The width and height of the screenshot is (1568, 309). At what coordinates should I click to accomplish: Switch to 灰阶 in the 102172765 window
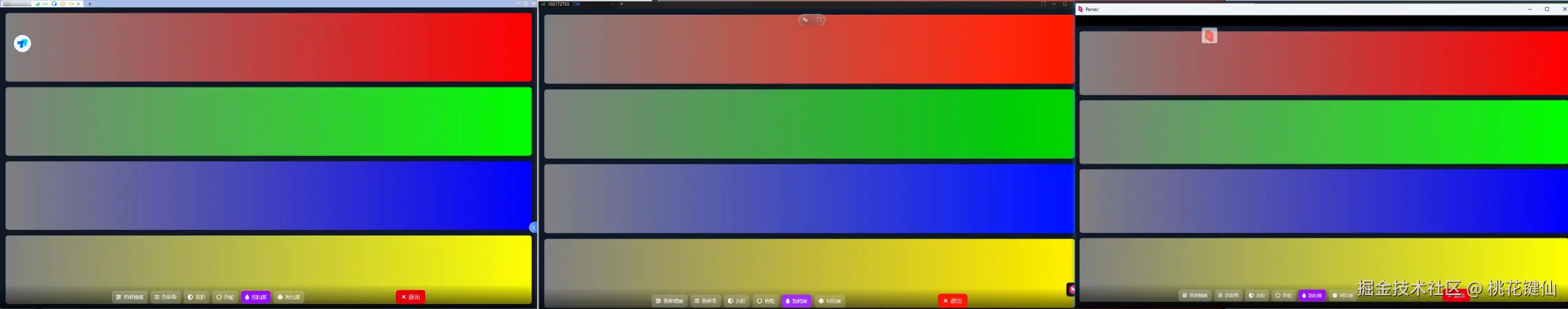click(x=737, y=301)
